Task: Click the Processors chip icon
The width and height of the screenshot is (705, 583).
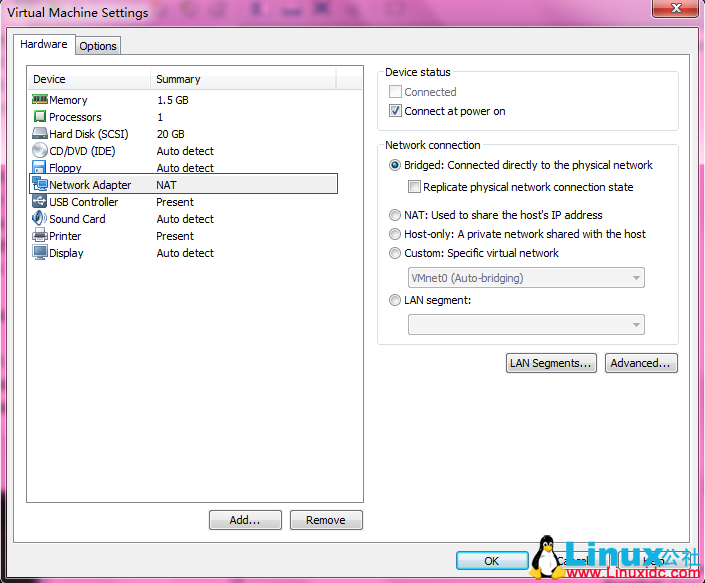Action: [40, 116]
